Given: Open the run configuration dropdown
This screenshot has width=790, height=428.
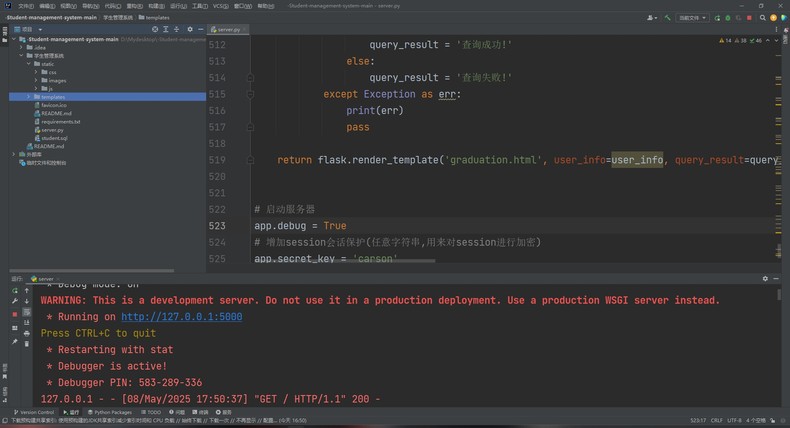Looking at the screenshot, I should (x=693, y=17).
